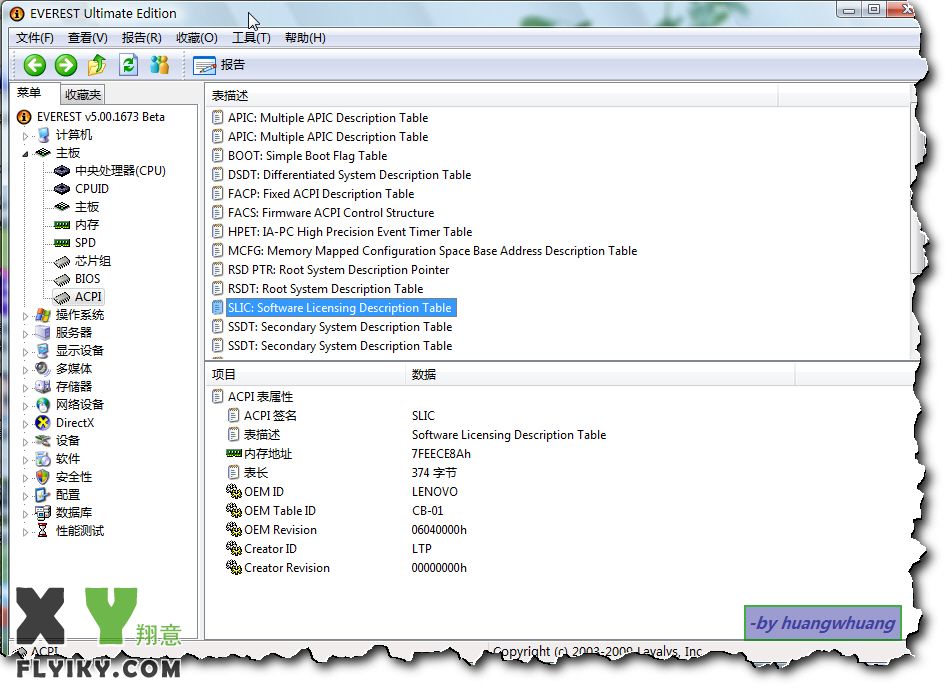Select HPET: IA-PC High Precision Event Timer Table
The height and width of the screenshot is (689, 951).
click(349, 232)
